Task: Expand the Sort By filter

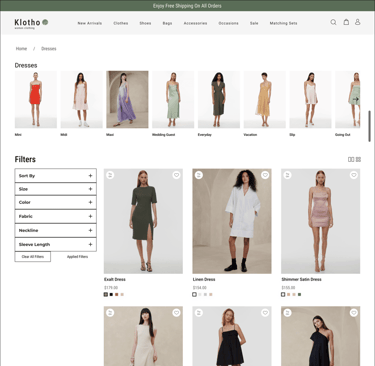Action: pyautogui.click(x=56, y=176)
